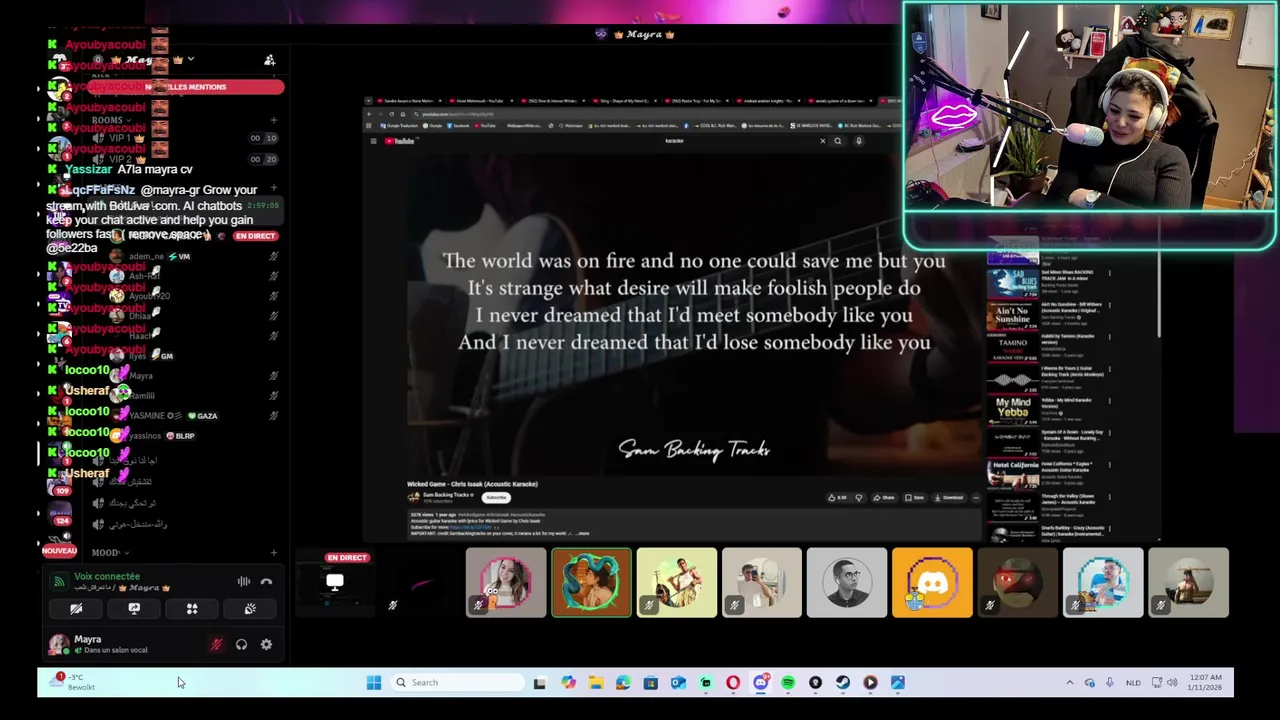Click the Voix connectée signal icon
This screenshot has width=1280, height=720.
point(59,581)
